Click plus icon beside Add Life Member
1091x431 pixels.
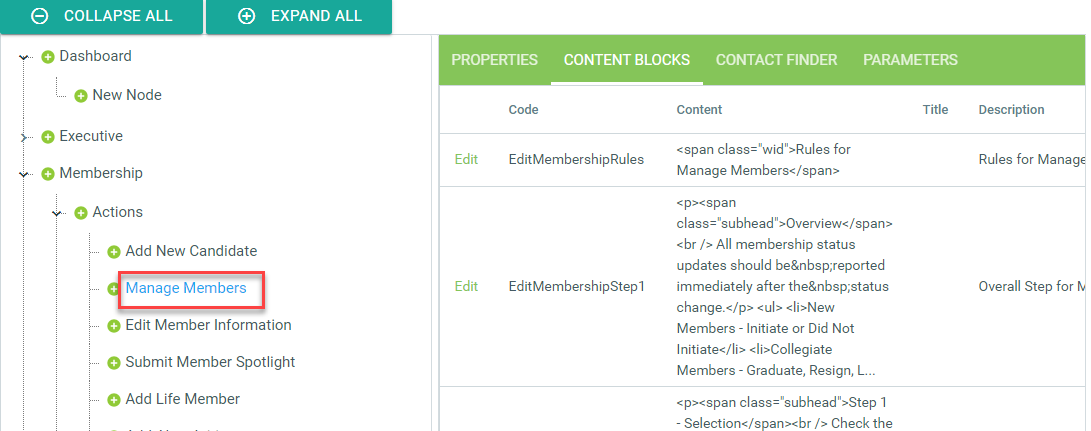point(114,400)
